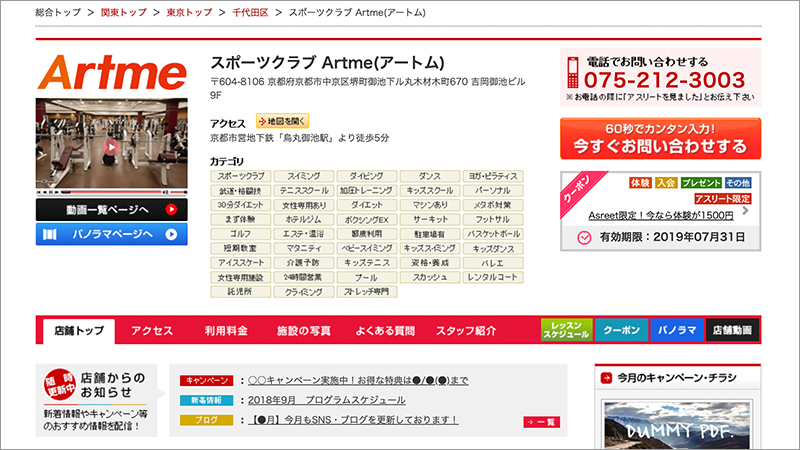Viewport: 800px width, 450px height.
Task: Select the バスケットボール category tag
Action: pos(493,234)
